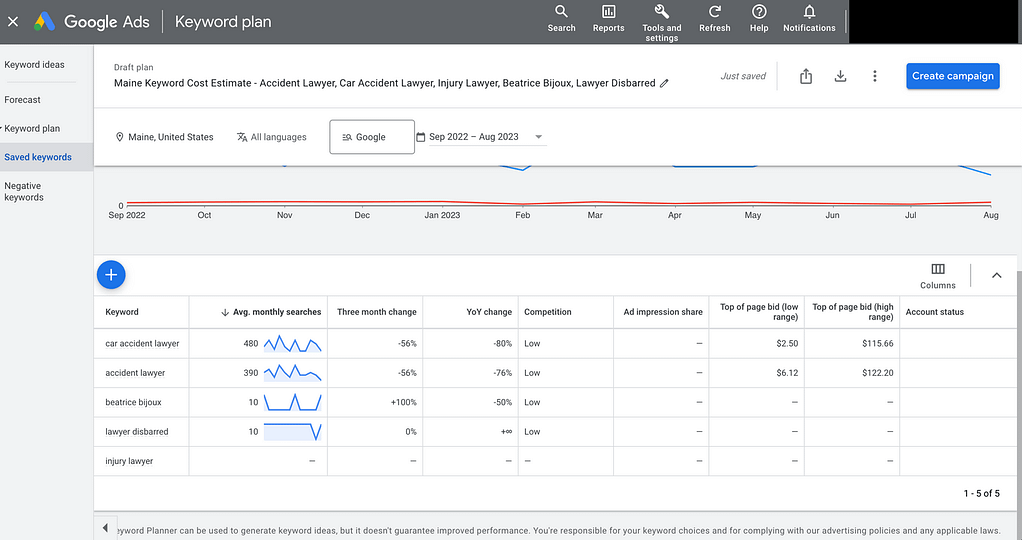Open the Columns selector
This screenshot has height=540, width=1022.
938,276
